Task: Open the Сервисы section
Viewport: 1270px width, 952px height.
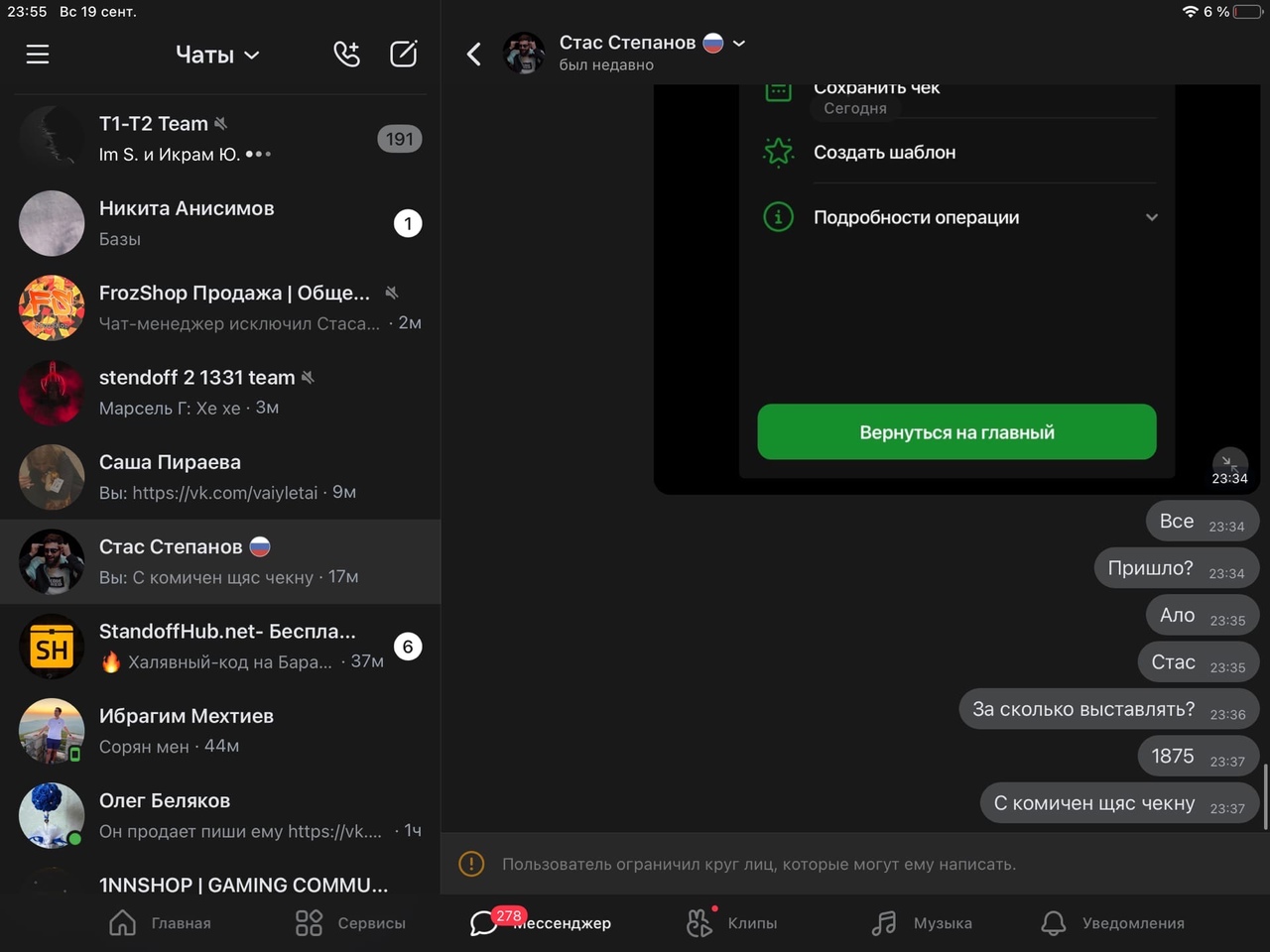Action: tap(350, 923)
